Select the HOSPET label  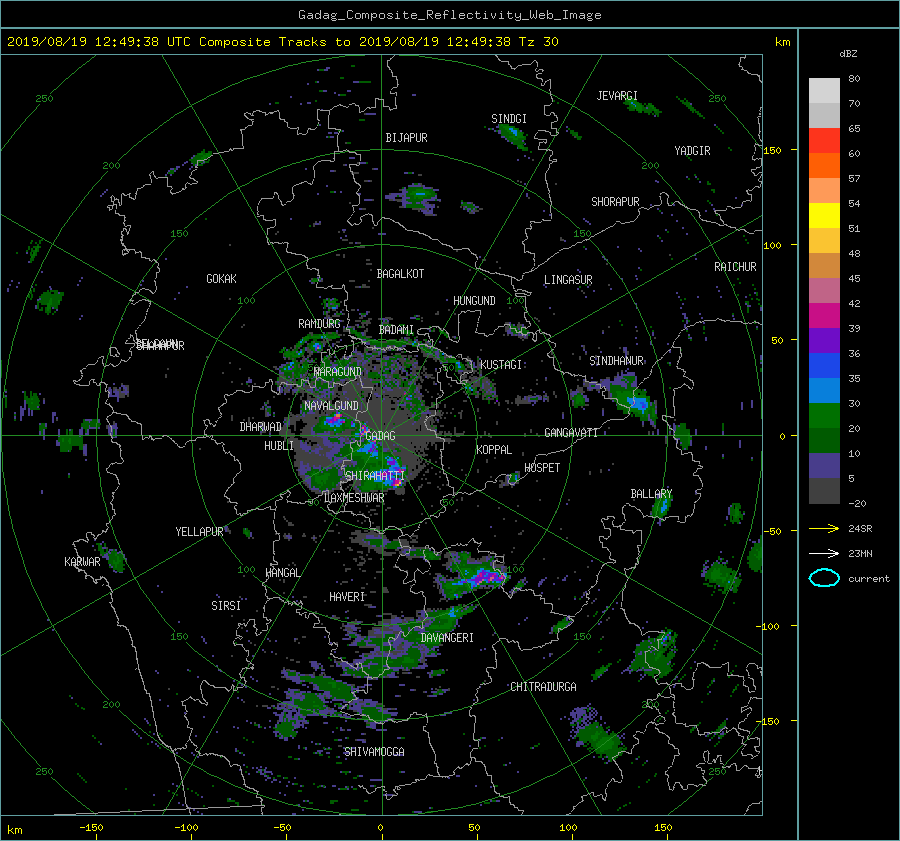[542, 468]
